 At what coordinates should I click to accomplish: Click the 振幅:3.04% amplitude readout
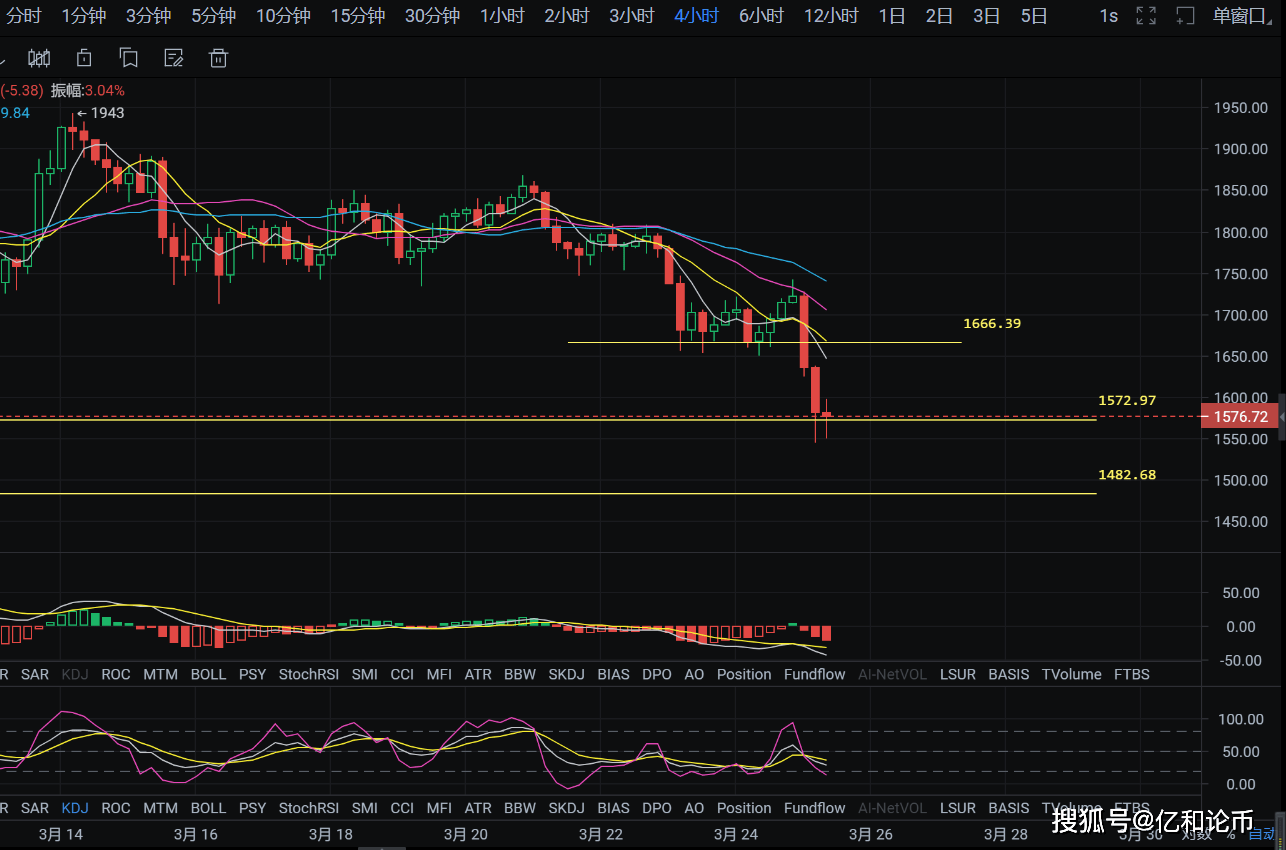coord(88,90)
